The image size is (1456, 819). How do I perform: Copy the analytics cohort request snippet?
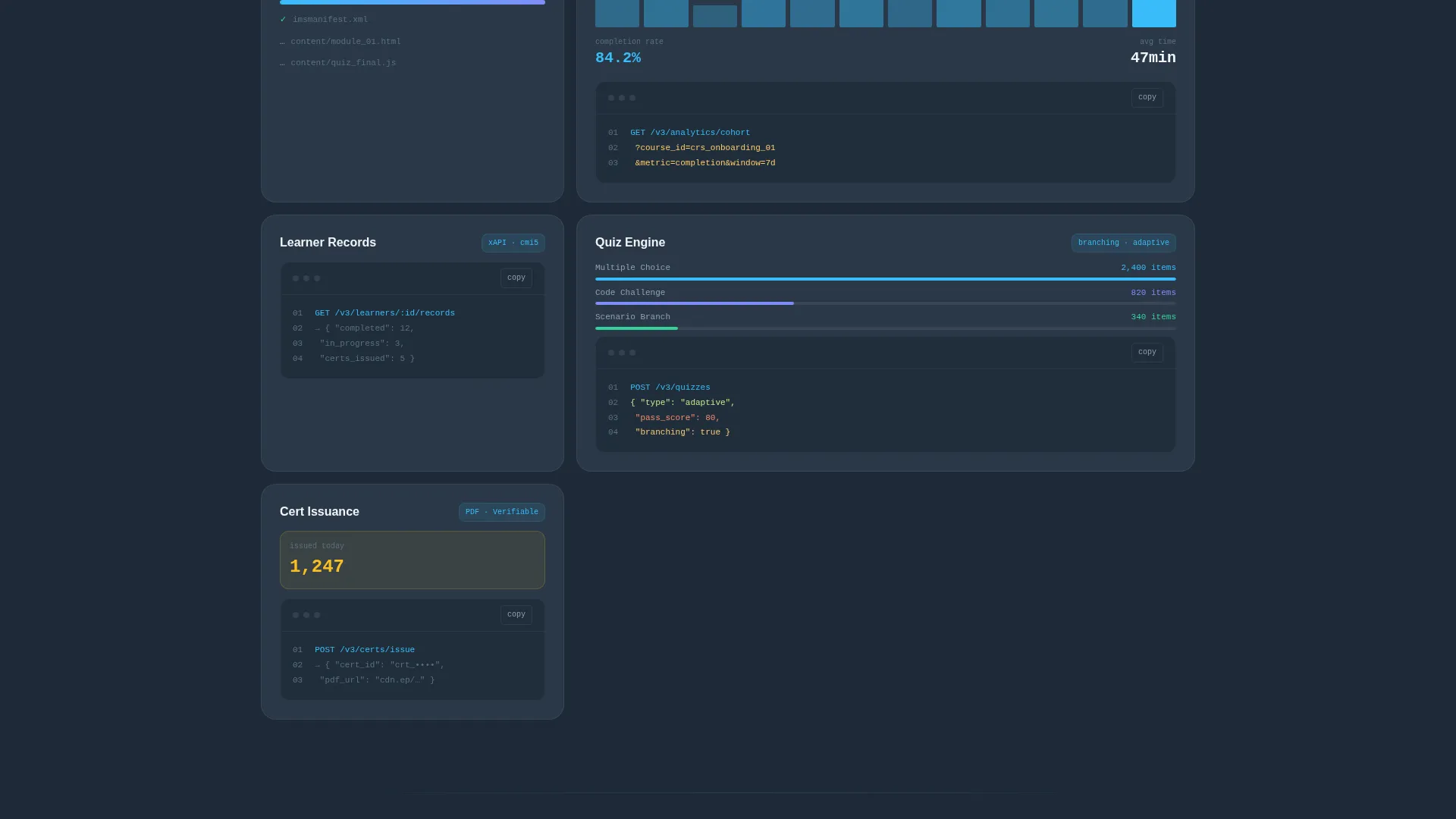pos(1147,98)
